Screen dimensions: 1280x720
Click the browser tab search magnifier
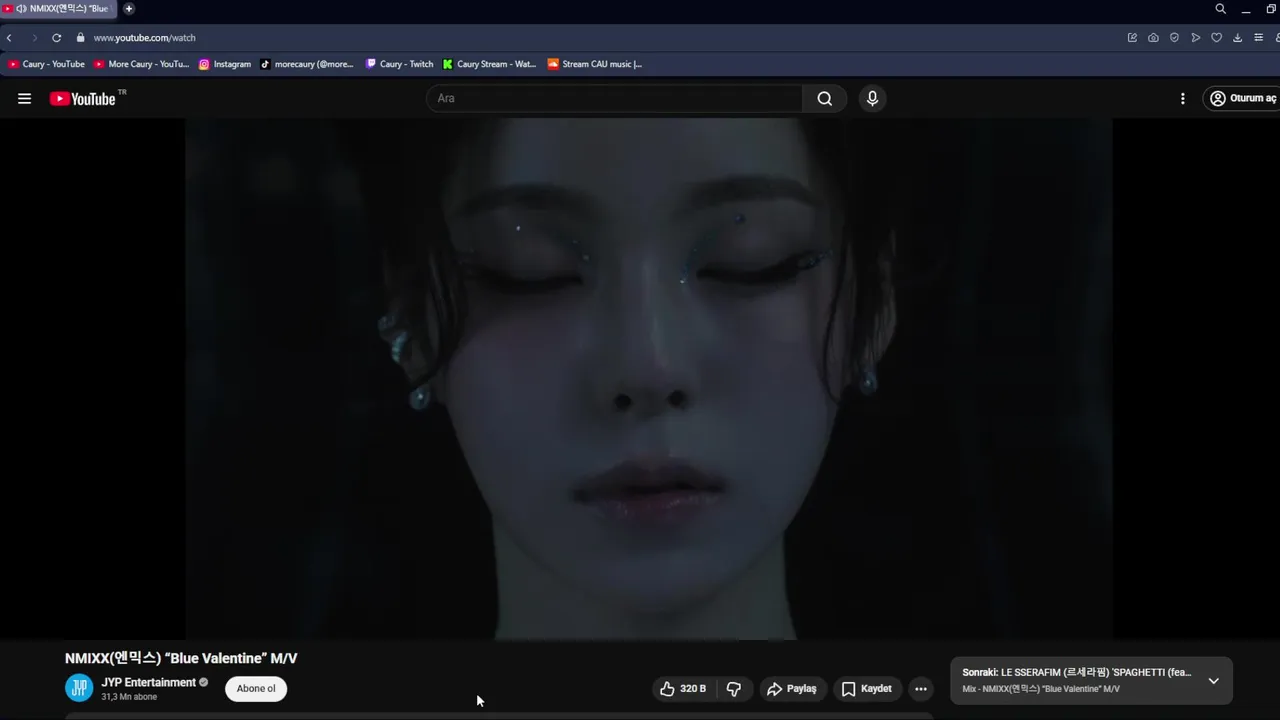coord(1220,9)
